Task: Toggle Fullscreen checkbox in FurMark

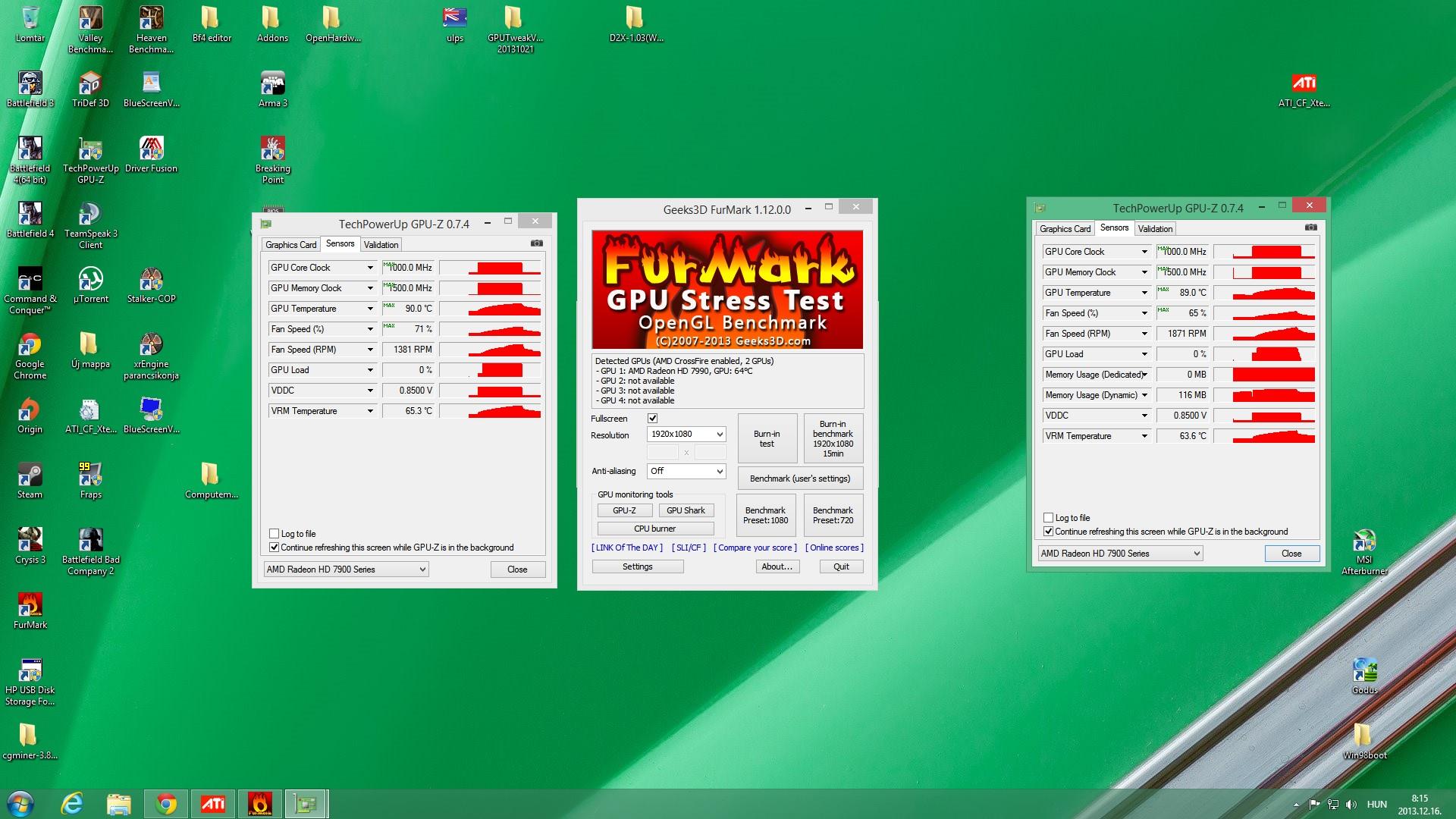Action: 653,419
